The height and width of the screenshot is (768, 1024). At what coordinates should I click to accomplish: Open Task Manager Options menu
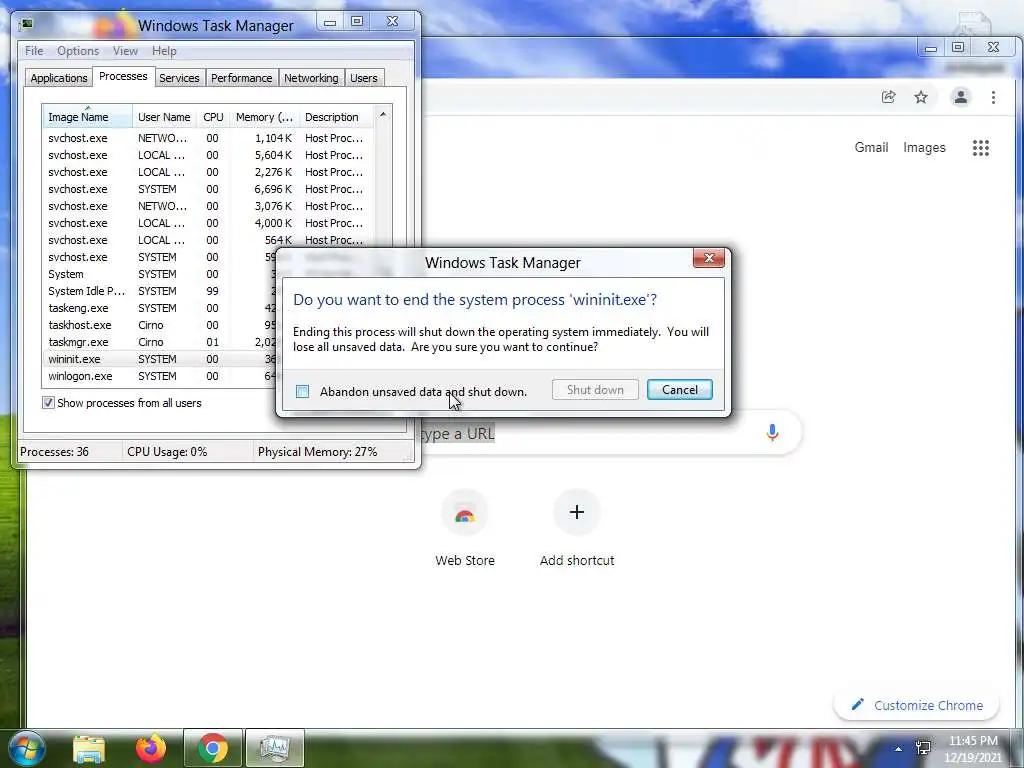[78, 51]
